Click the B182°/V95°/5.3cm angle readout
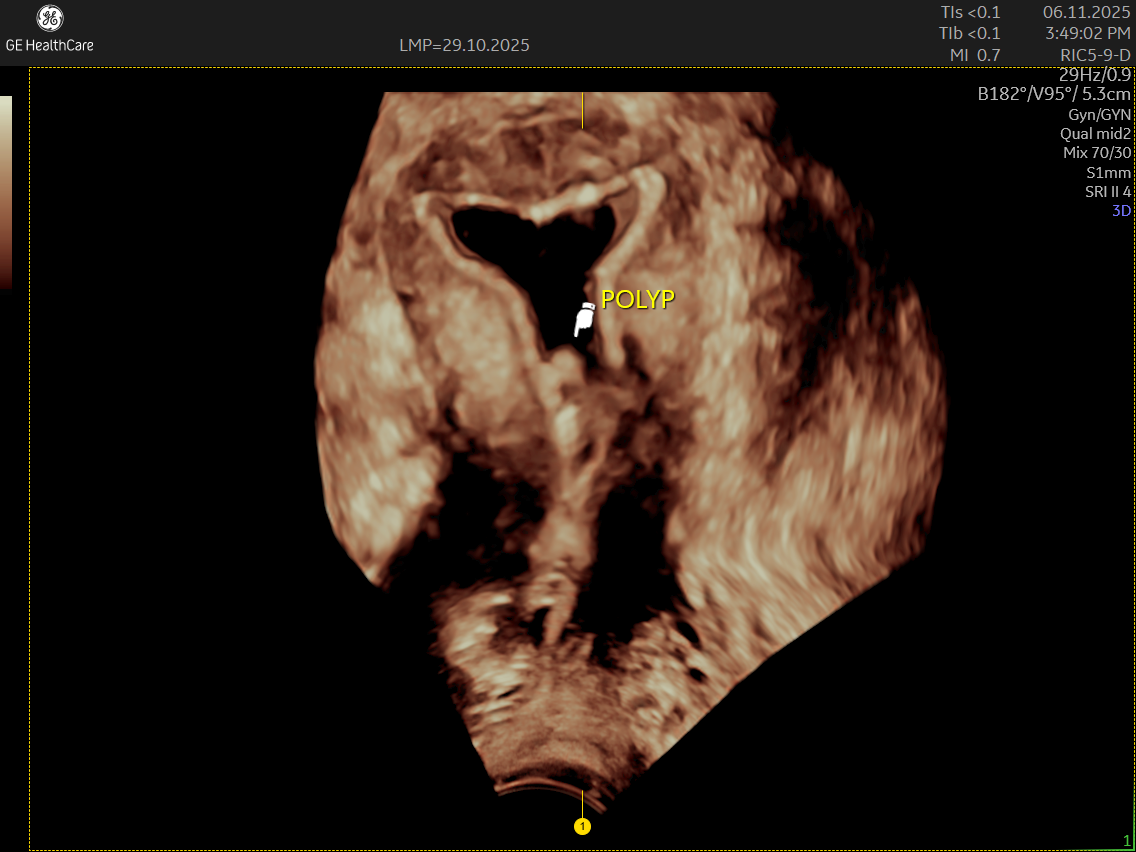This screenshot has height=852, width=1136. pos(1055,94)
